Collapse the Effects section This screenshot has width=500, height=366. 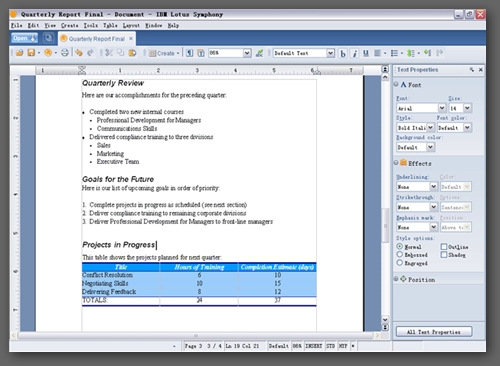click(x=396, y=163)
